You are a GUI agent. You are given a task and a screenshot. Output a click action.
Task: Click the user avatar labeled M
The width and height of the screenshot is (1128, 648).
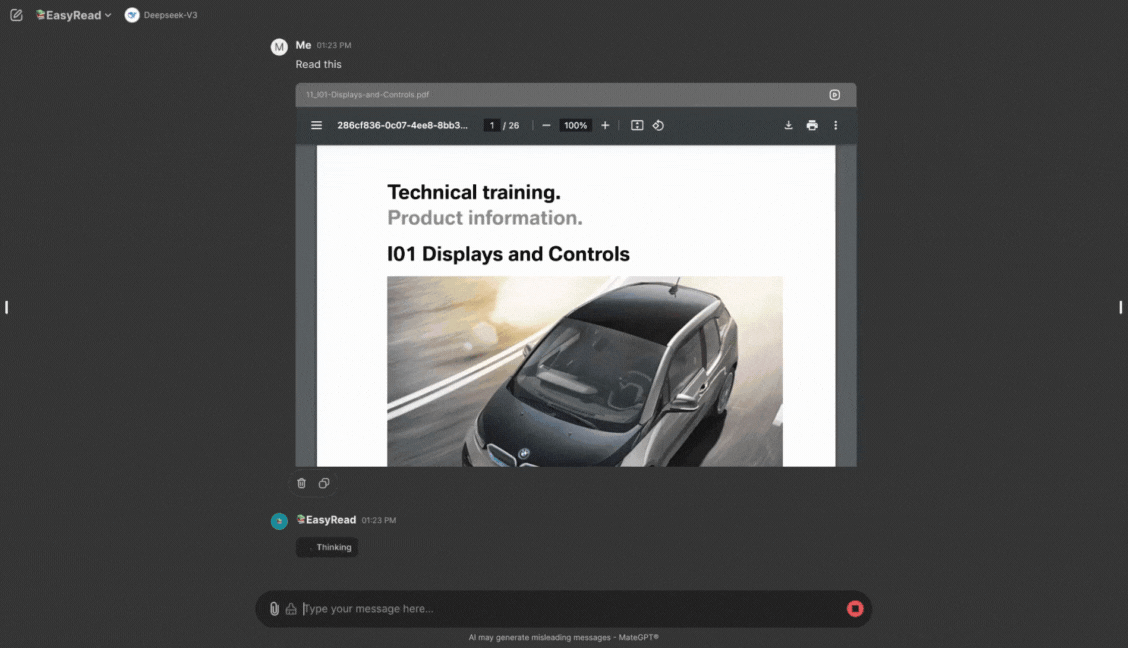tap(279, 47)
